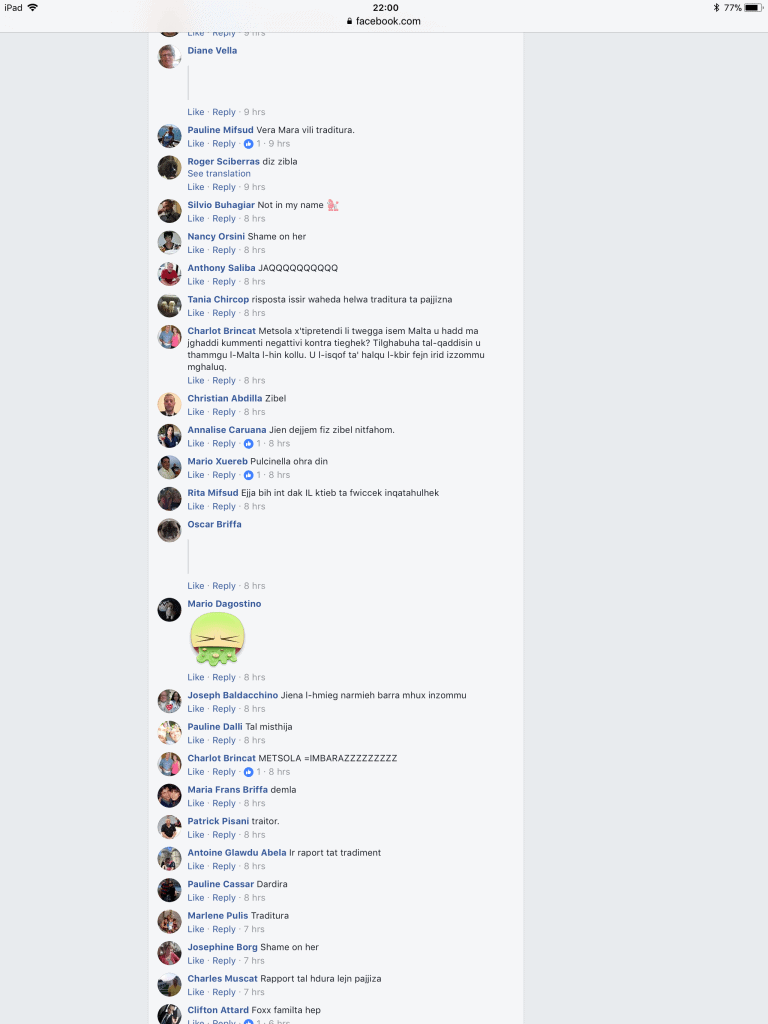
Task: Tap Mario Dagostino's avatar
Action: 169,610
